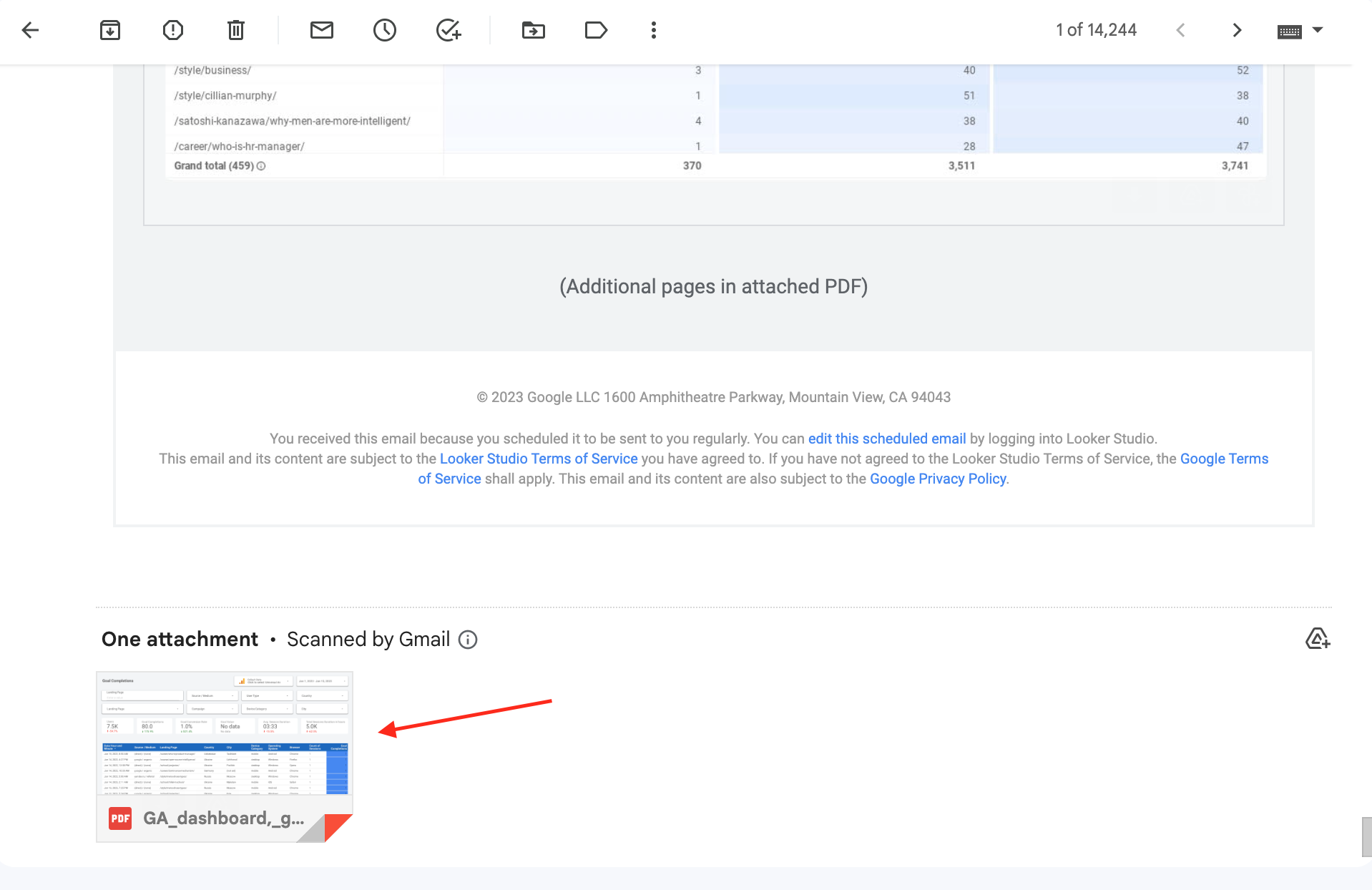Image resolution: width=1372 pixels, height=890 pixels.
Task: Add this email to Tasks
Action: pos(449,30)
